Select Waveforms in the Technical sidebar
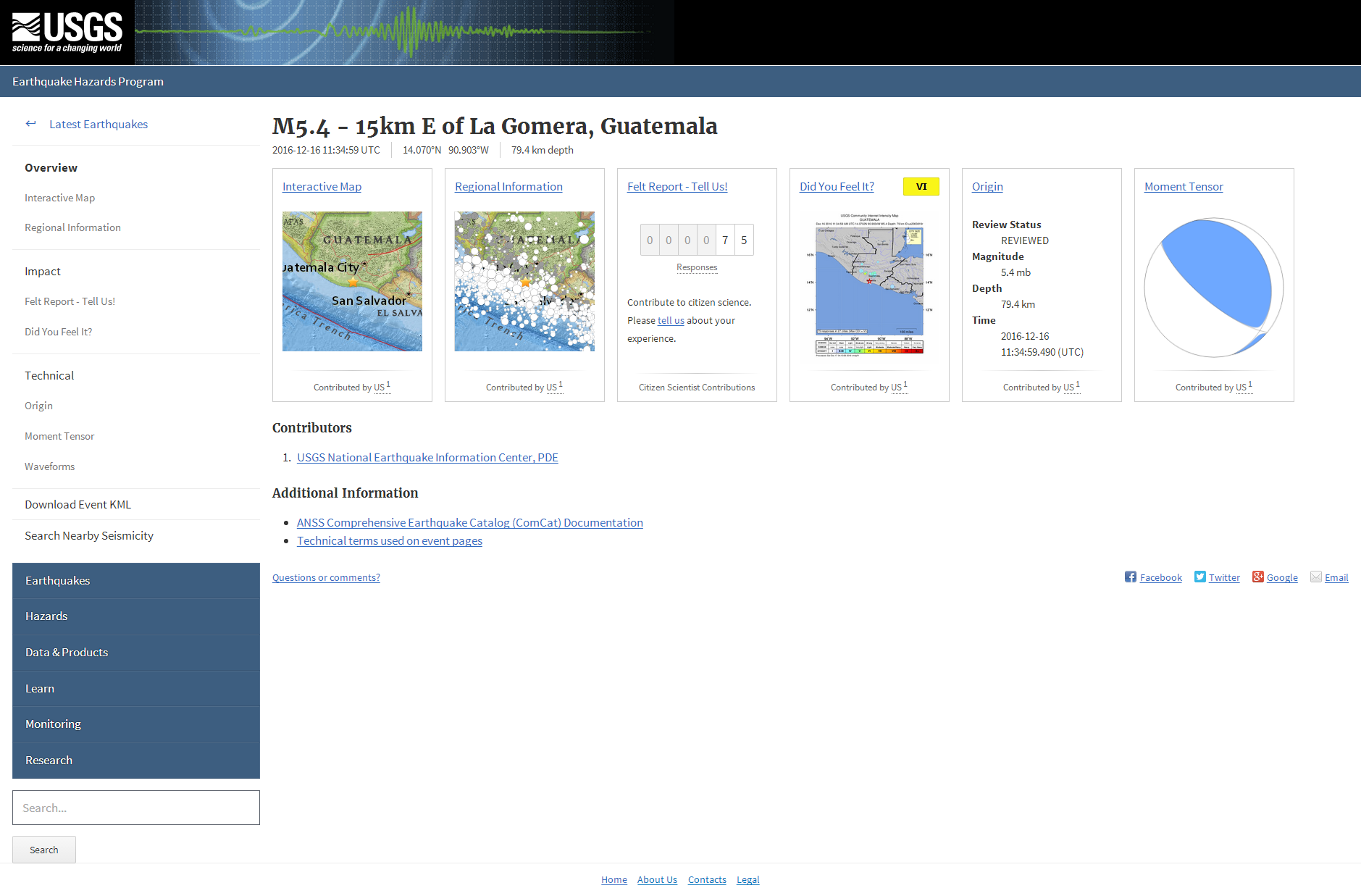 [49, 466]
